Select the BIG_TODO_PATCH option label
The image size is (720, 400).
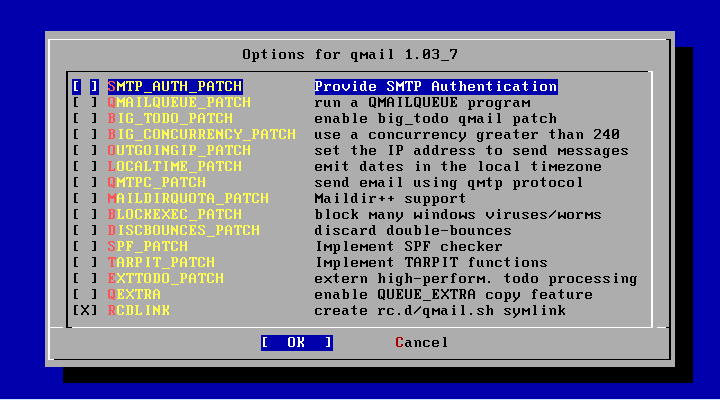point(170,118)
